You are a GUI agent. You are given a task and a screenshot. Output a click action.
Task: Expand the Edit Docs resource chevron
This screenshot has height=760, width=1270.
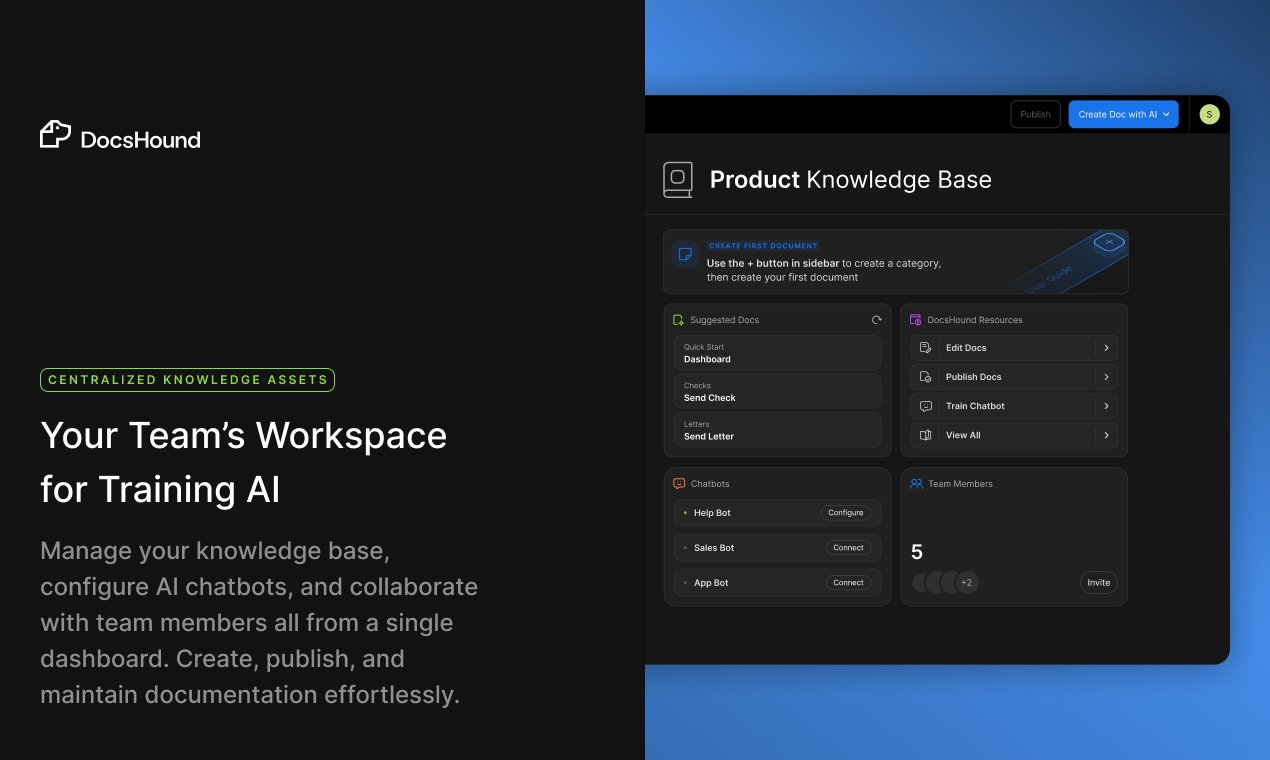point(1106,348)
